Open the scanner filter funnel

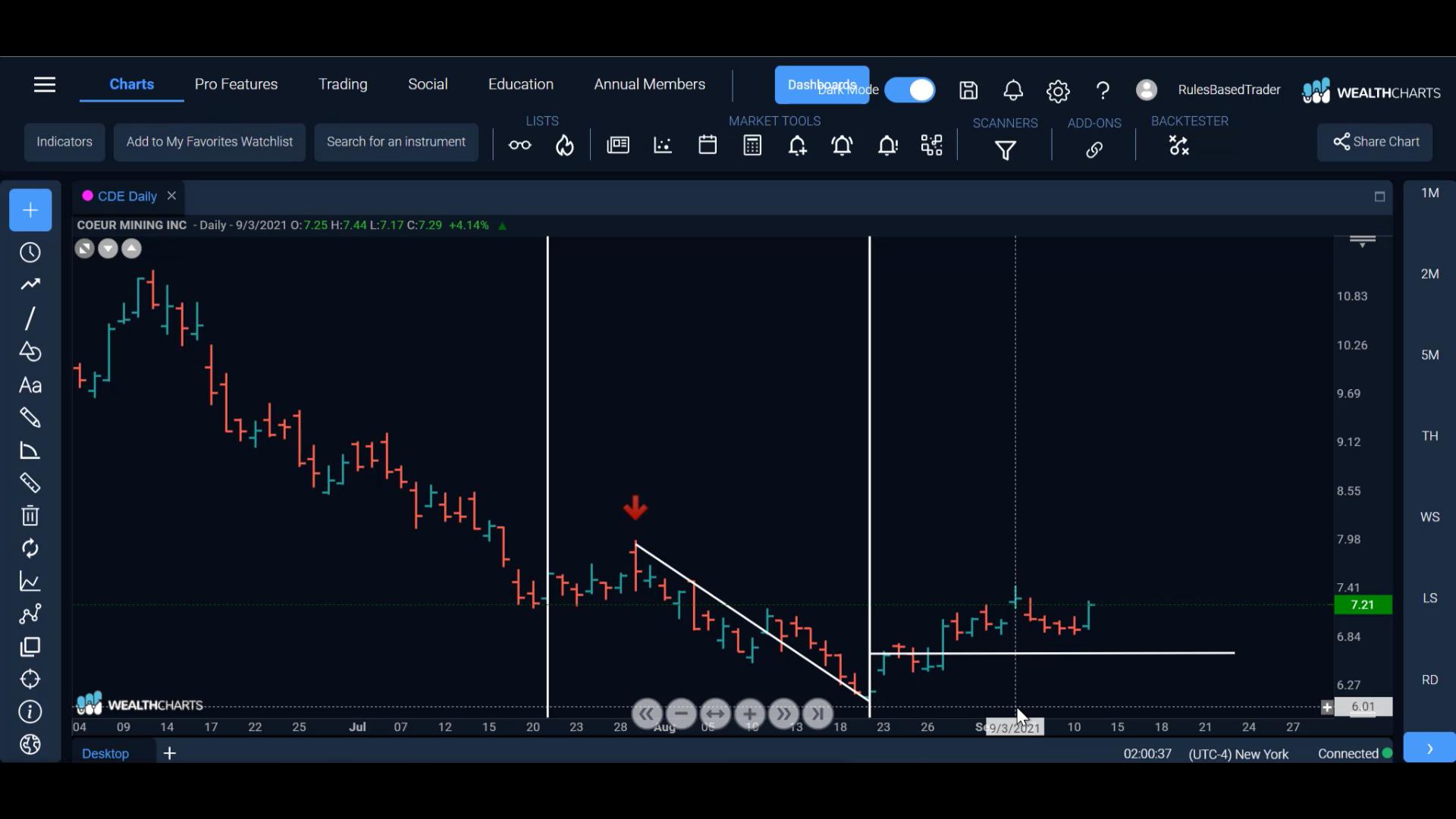coord(1006,150)
